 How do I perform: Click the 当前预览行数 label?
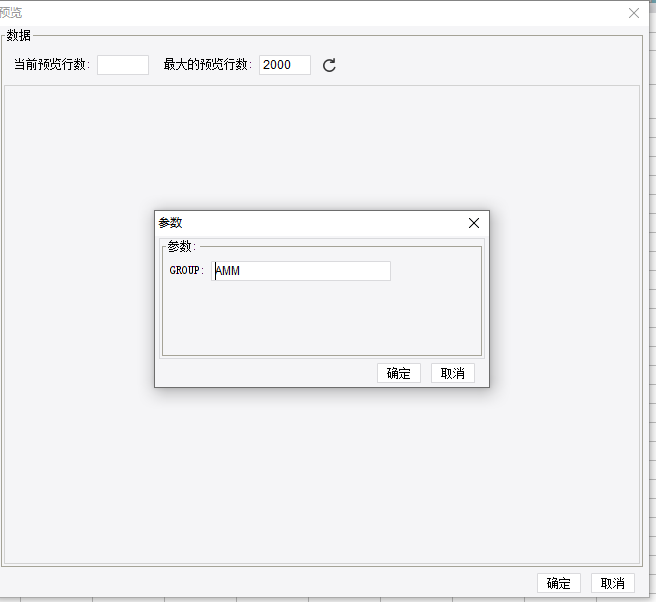(52, 64)
